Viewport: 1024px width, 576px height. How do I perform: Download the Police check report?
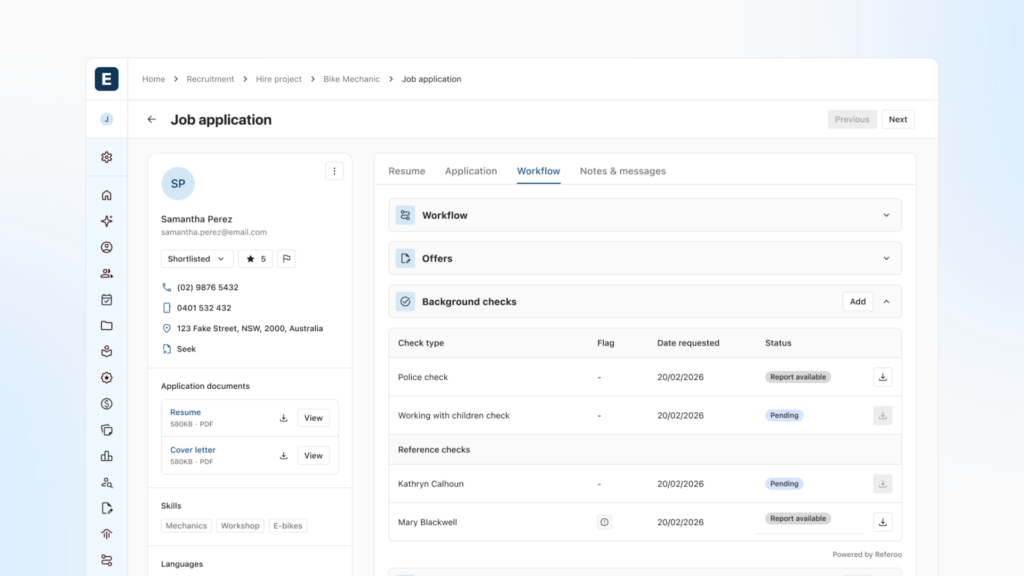(882, 377)
